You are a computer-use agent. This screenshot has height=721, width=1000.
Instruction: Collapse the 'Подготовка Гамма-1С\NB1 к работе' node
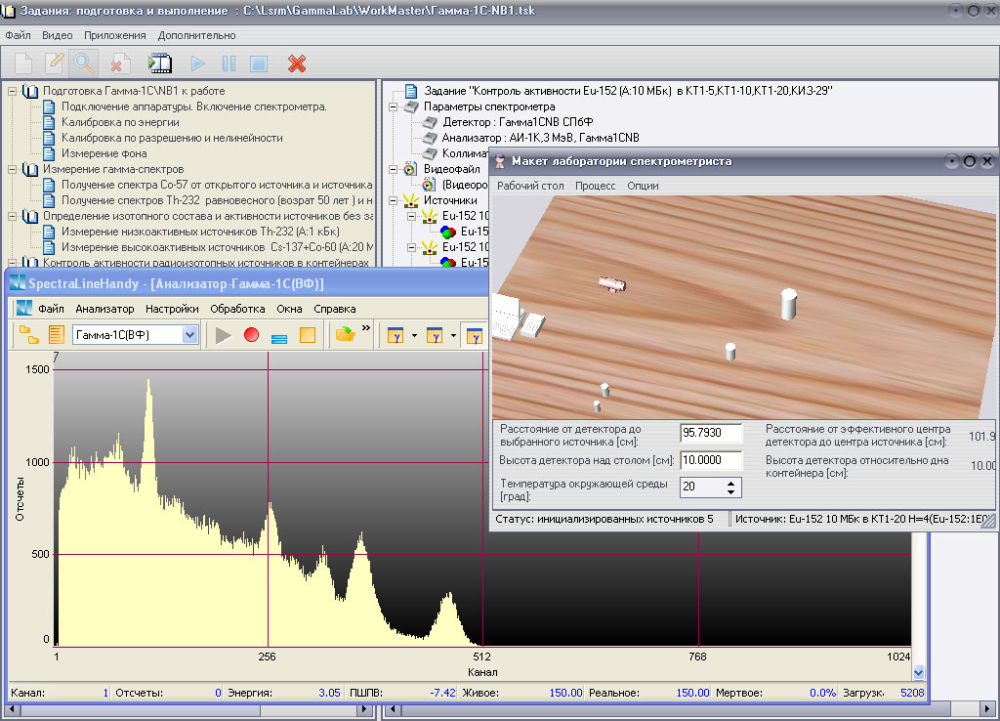pos(13,90)
